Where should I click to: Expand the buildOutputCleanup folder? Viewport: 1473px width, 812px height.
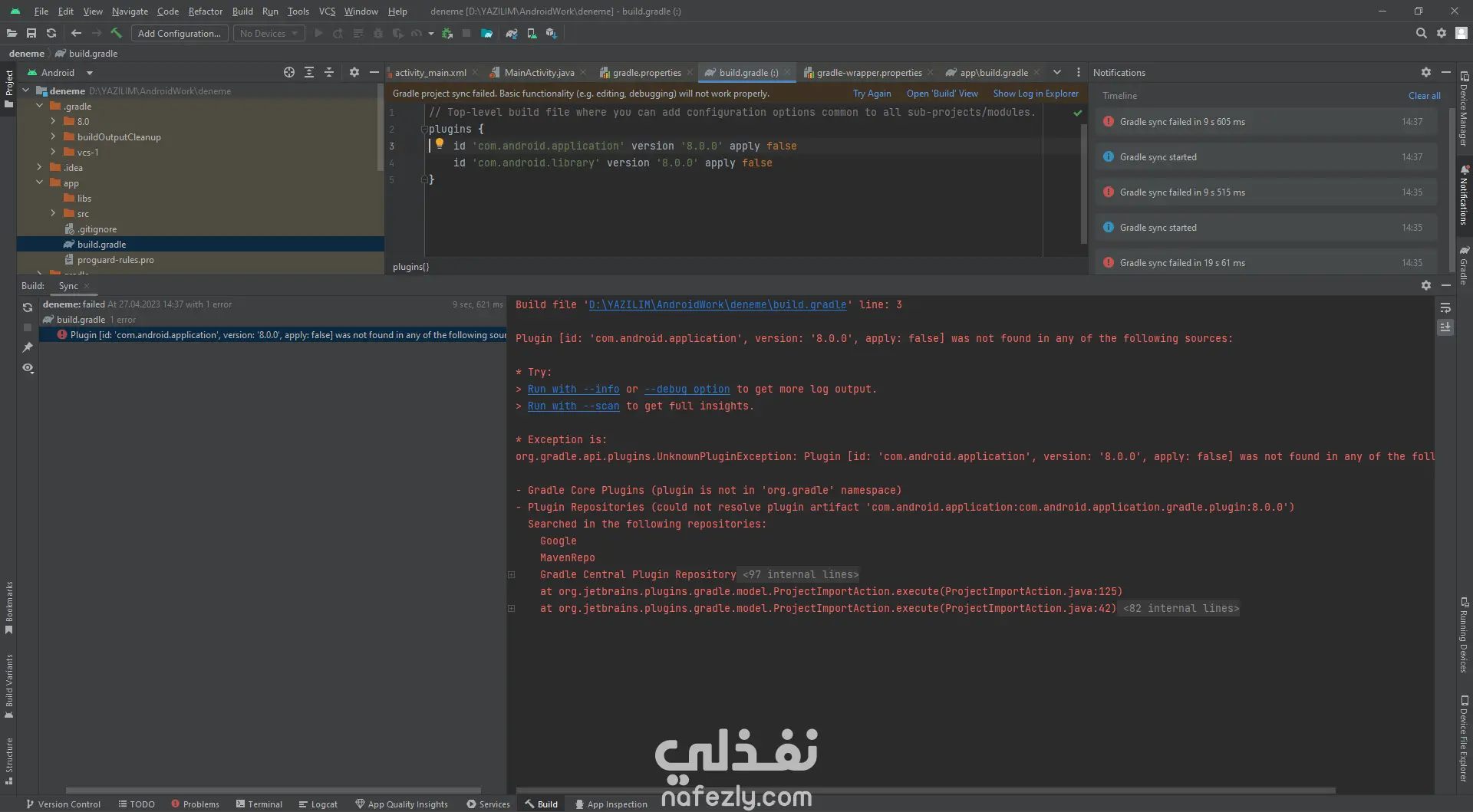(x=53, y=136)
